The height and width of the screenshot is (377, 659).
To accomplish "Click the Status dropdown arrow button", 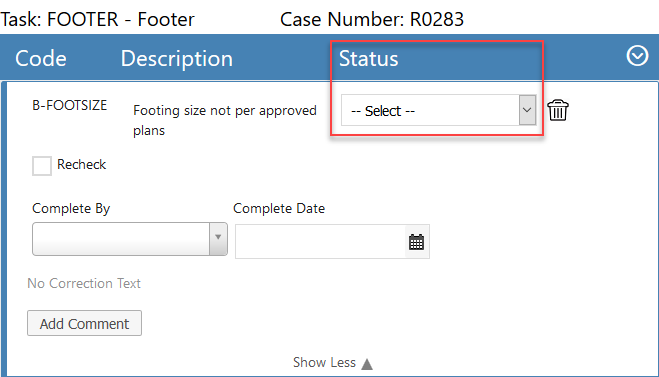I will pyautogui.click(x=527, y=110).
